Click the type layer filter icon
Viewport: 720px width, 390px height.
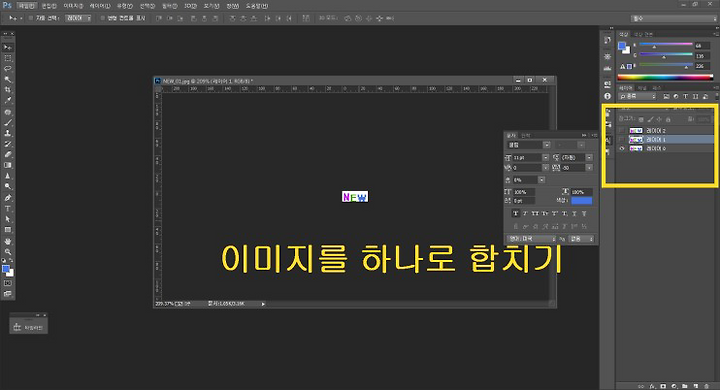(x=686, y=96)
